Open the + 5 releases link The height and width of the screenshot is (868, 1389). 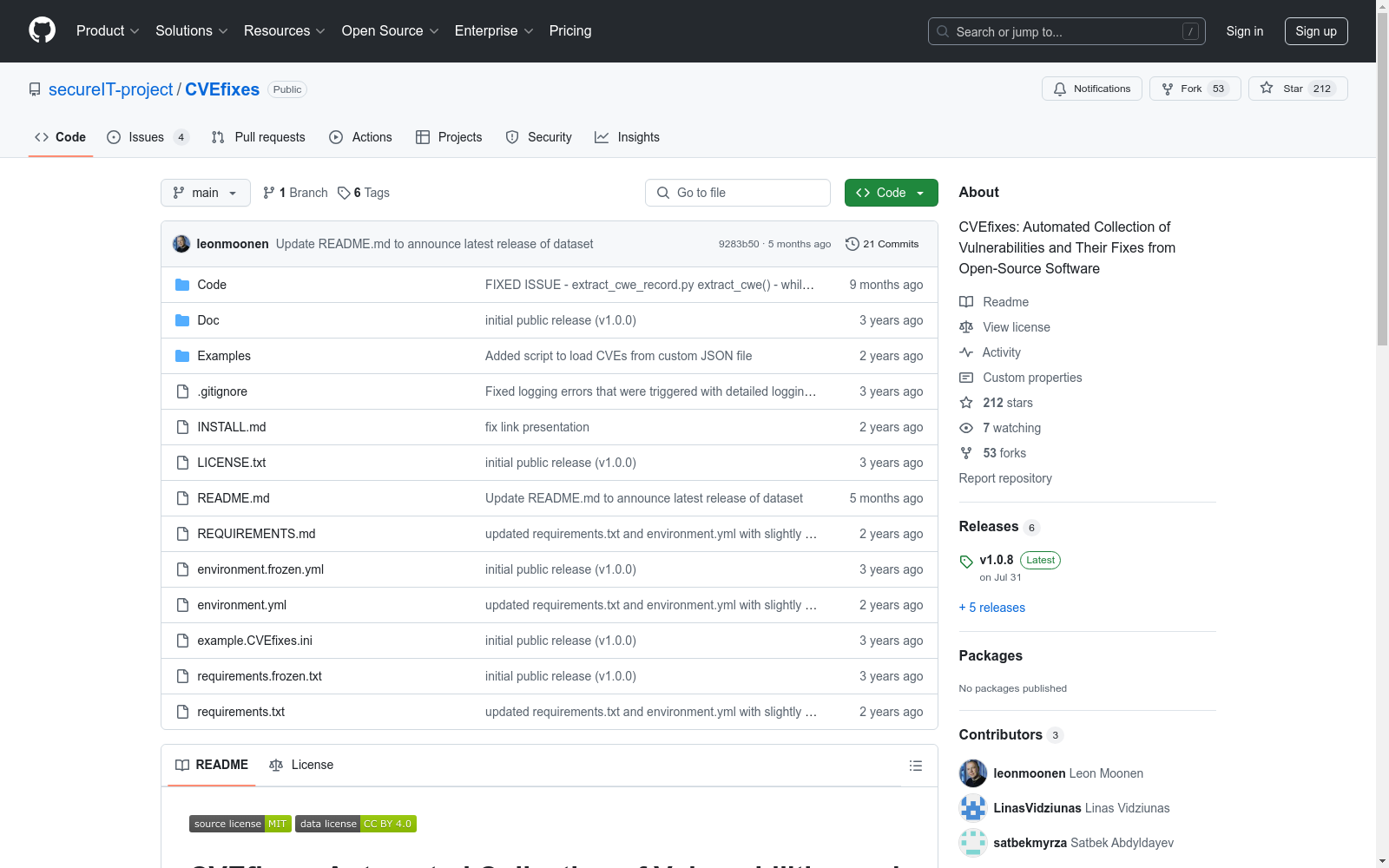click(x=992, y=608)
